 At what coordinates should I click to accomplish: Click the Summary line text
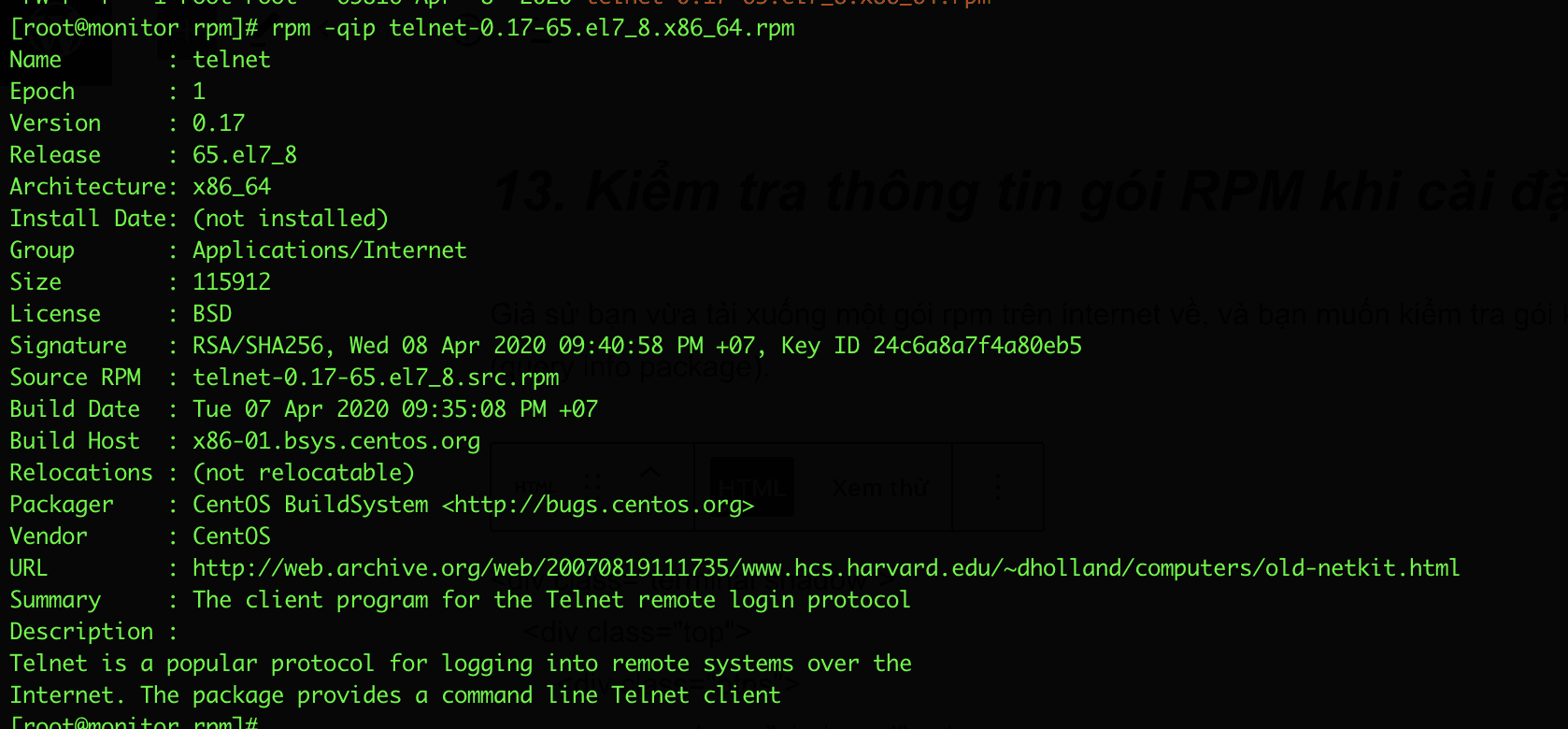(x=551, y=600)
